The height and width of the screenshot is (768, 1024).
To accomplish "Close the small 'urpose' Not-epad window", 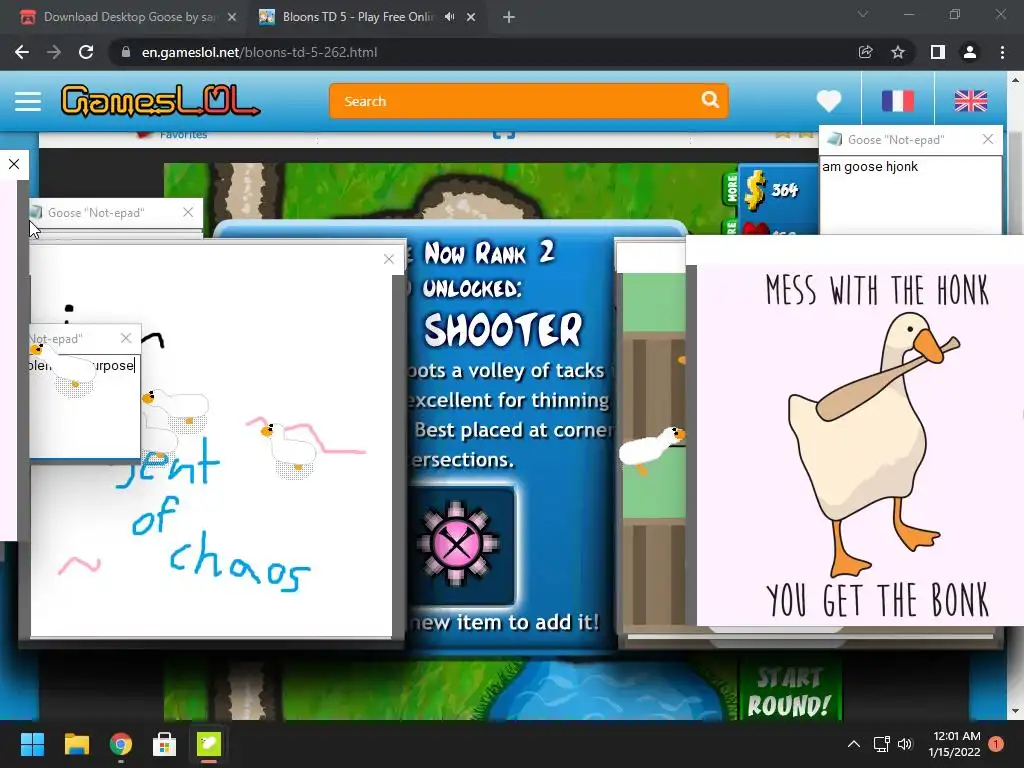I will [x=126, y=338].
